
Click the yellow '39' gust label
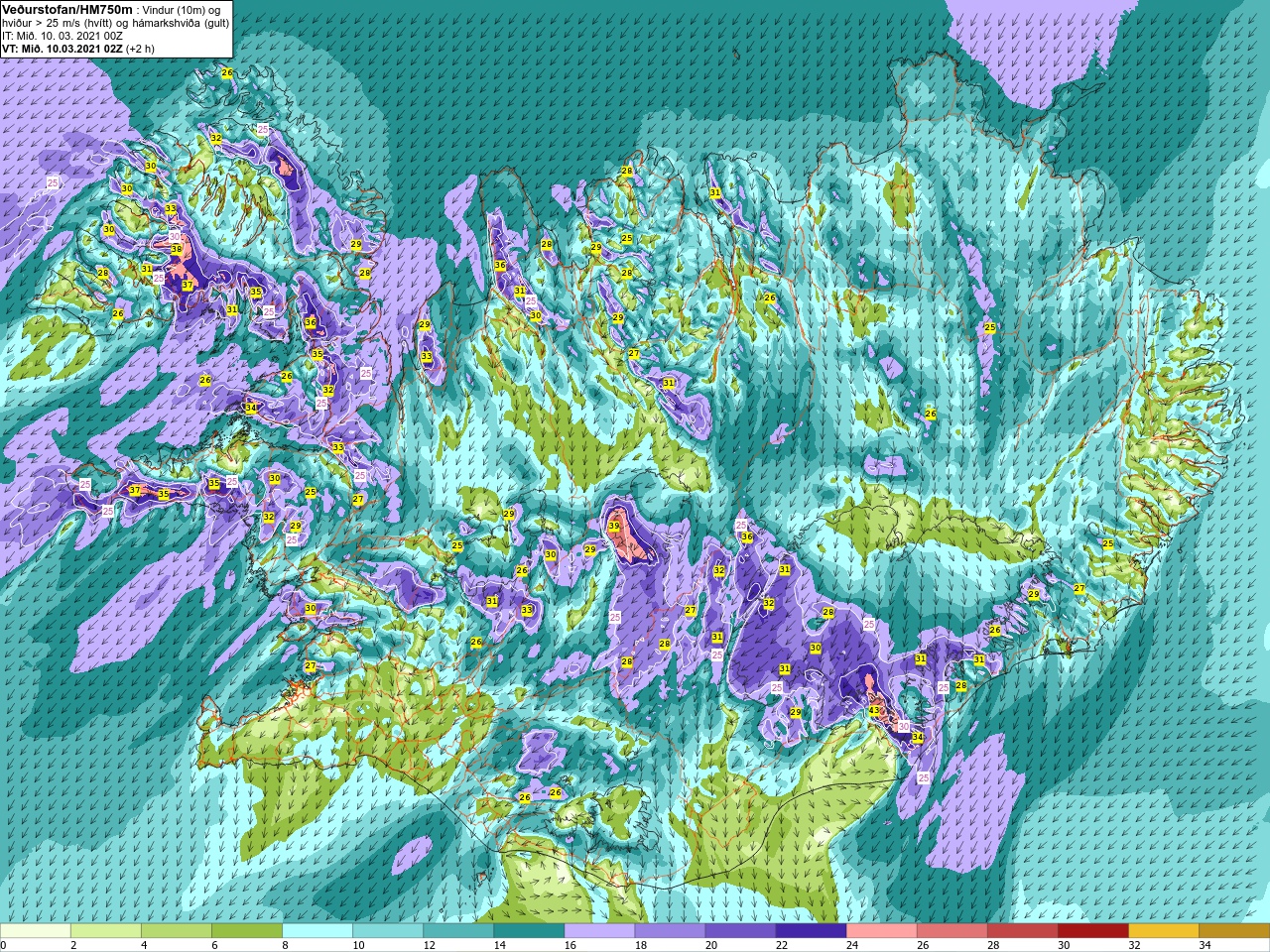[x=614, y=527]
